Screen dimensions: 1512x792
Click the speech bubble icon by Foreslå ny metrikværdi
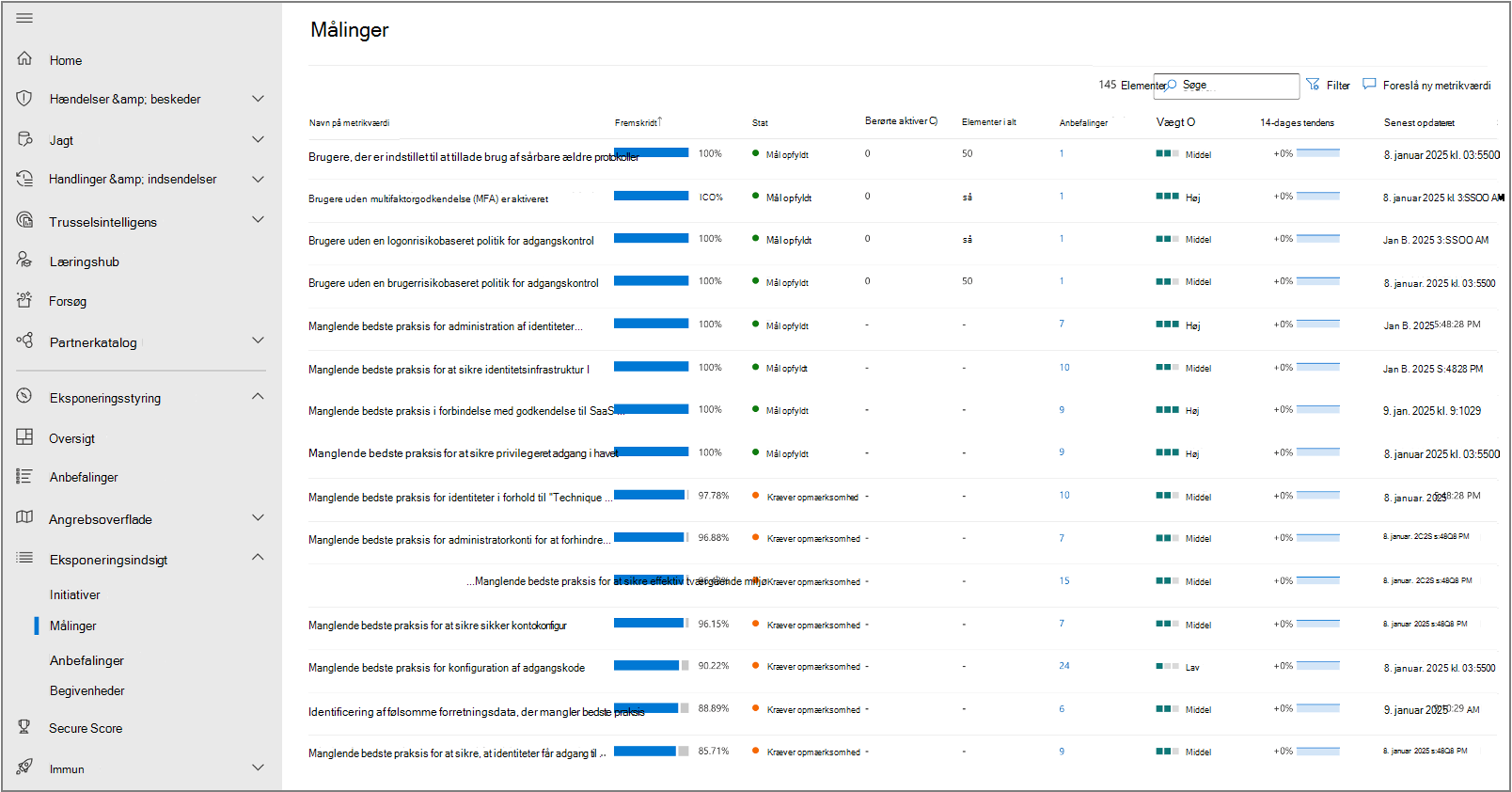pos(1369,84)
